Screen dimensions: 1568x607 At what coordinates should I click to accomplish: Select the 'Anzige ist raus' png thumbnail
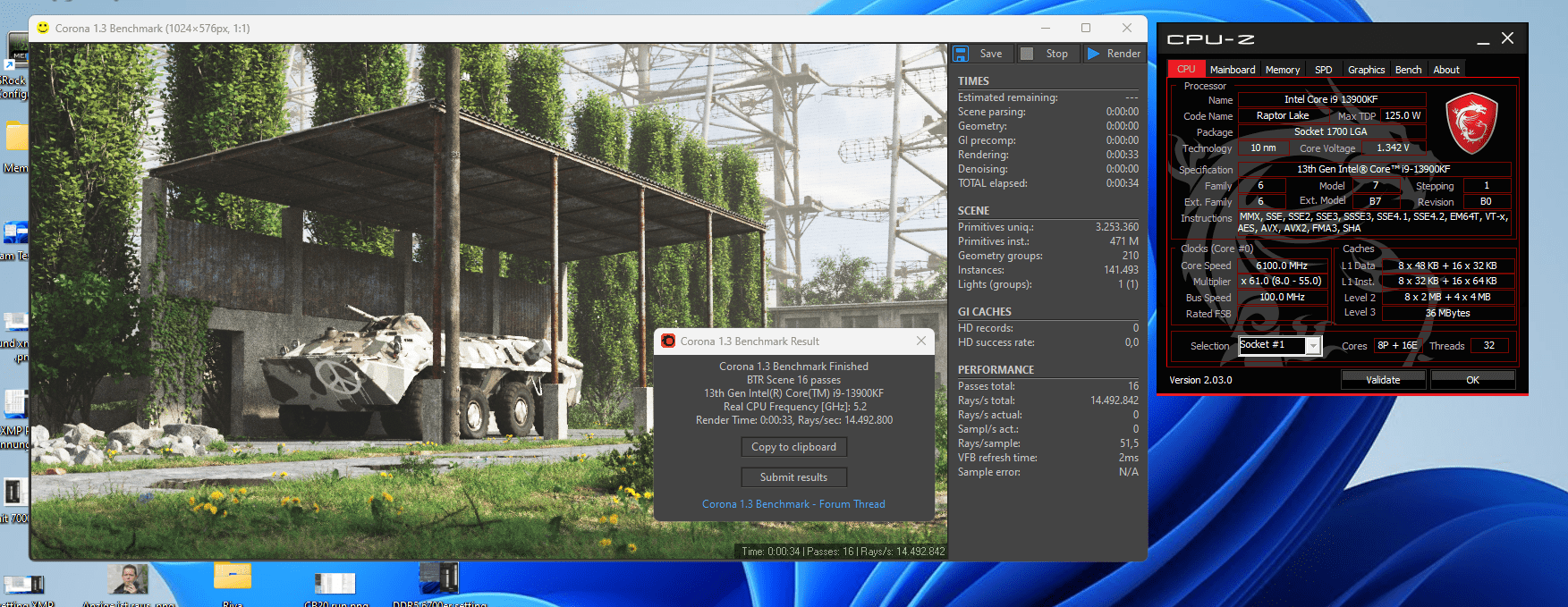point(129,586)
